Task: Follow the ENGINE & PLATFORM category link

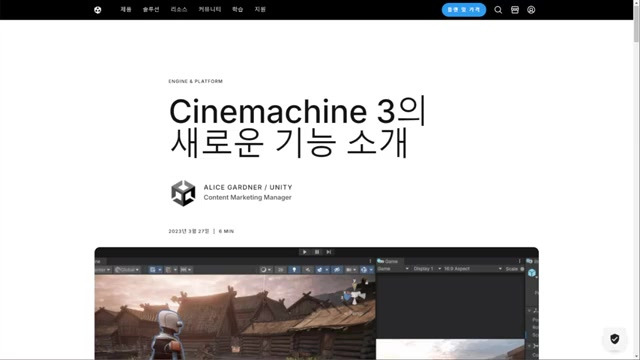Action: pyautogui.click(x=196, y=81)
